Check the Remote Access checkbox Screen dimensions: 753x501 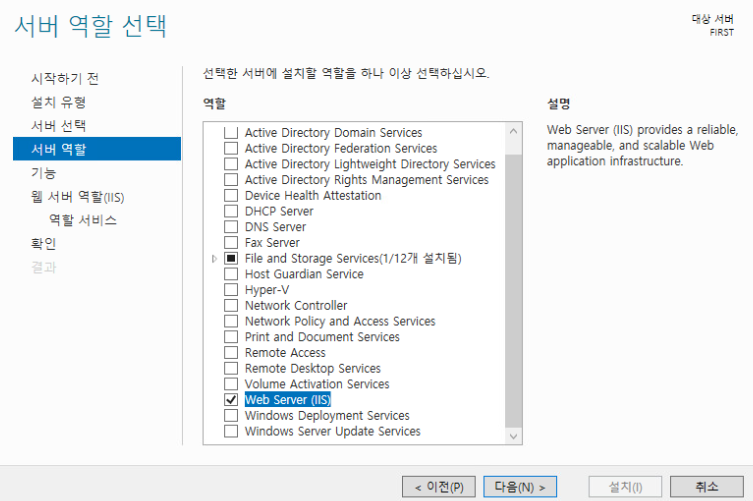coord(231,353)
